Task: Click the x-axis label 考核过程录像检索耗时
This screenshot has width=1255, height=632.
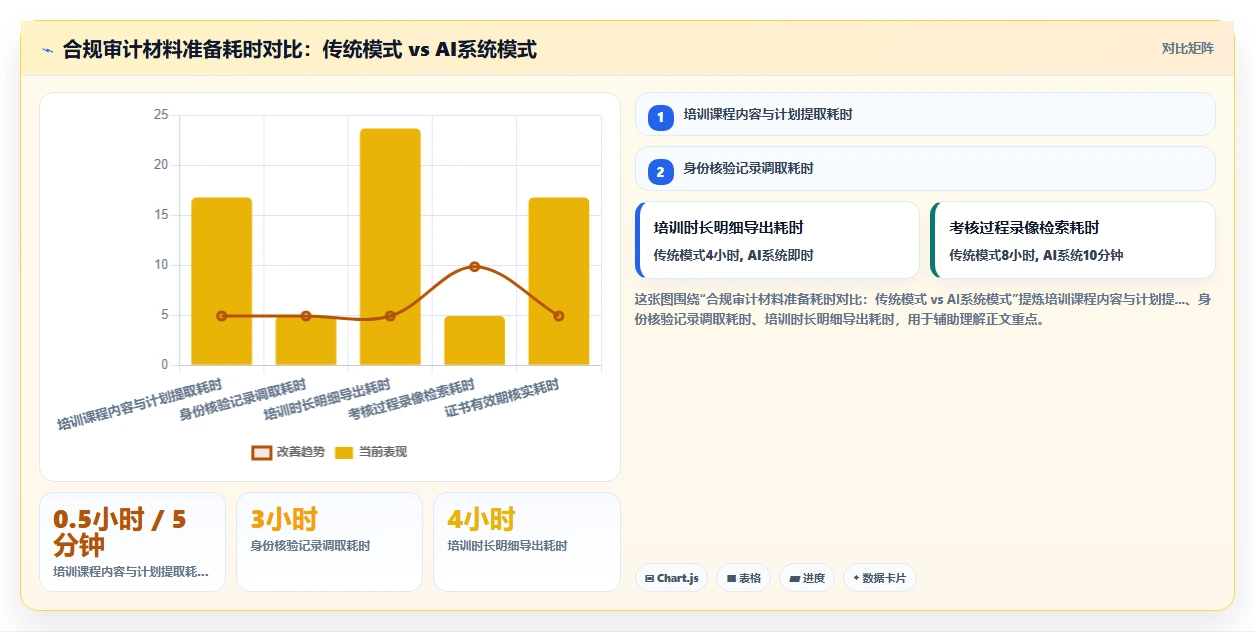Action: tap(411, 401)
